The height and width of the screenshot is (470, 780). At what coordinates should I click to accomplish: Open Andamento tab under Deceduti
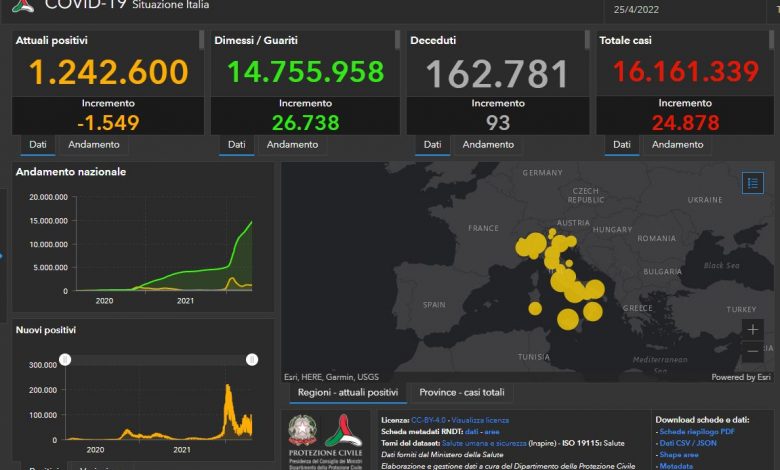click(488, 145)
